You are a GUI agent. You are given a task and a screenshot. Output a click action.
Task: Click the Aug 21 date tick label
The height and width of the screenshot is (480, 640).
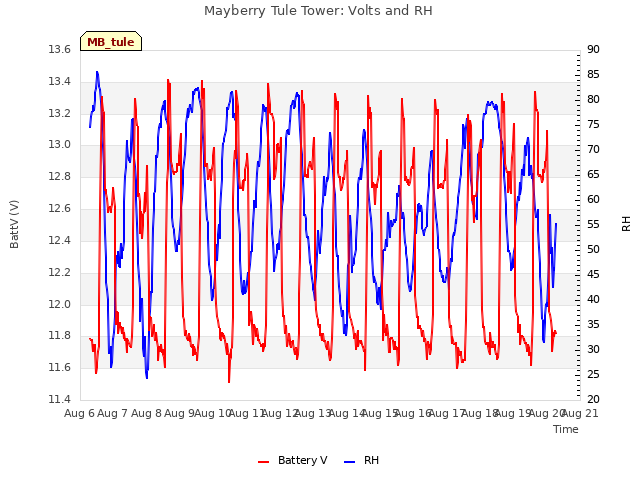tap(580, 413)
